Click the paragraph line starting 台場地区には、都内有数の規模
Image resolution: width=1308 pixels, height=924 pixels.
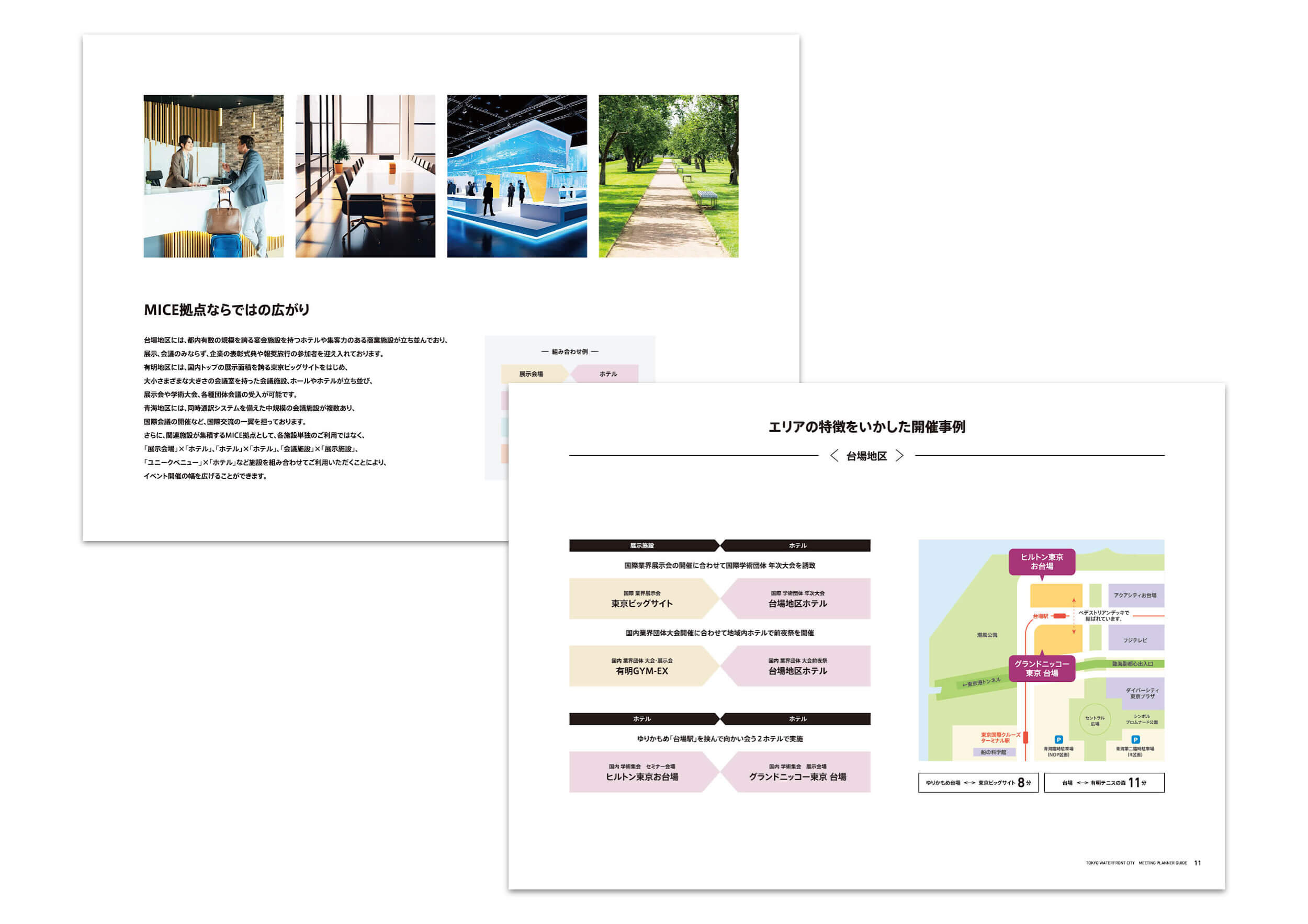coord(297,340)
